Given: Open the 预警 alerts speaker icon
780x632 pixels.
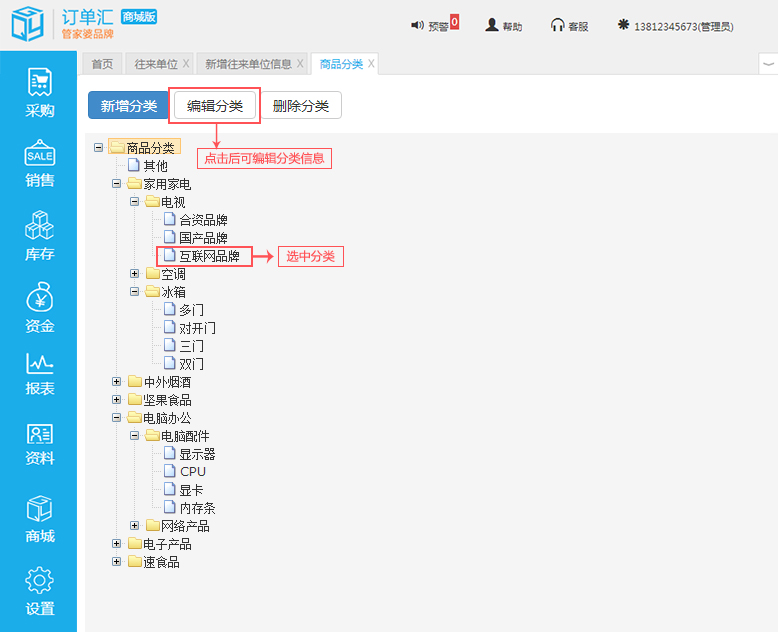Looking at the screenshot, I should [417, 25].
